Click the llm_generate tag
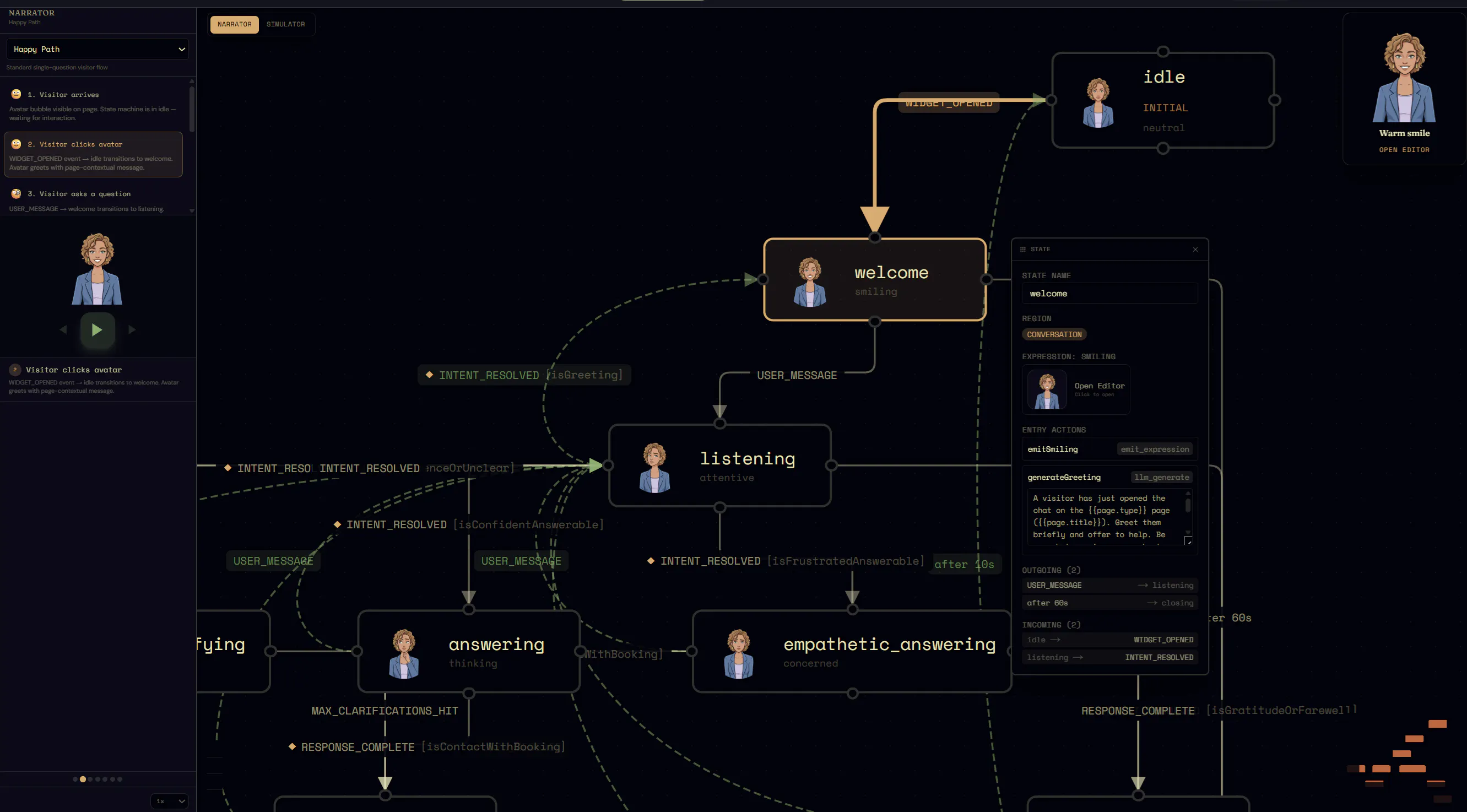Screen dimensions: 1467x812 pyautogui.click(x=1161, y=477)
